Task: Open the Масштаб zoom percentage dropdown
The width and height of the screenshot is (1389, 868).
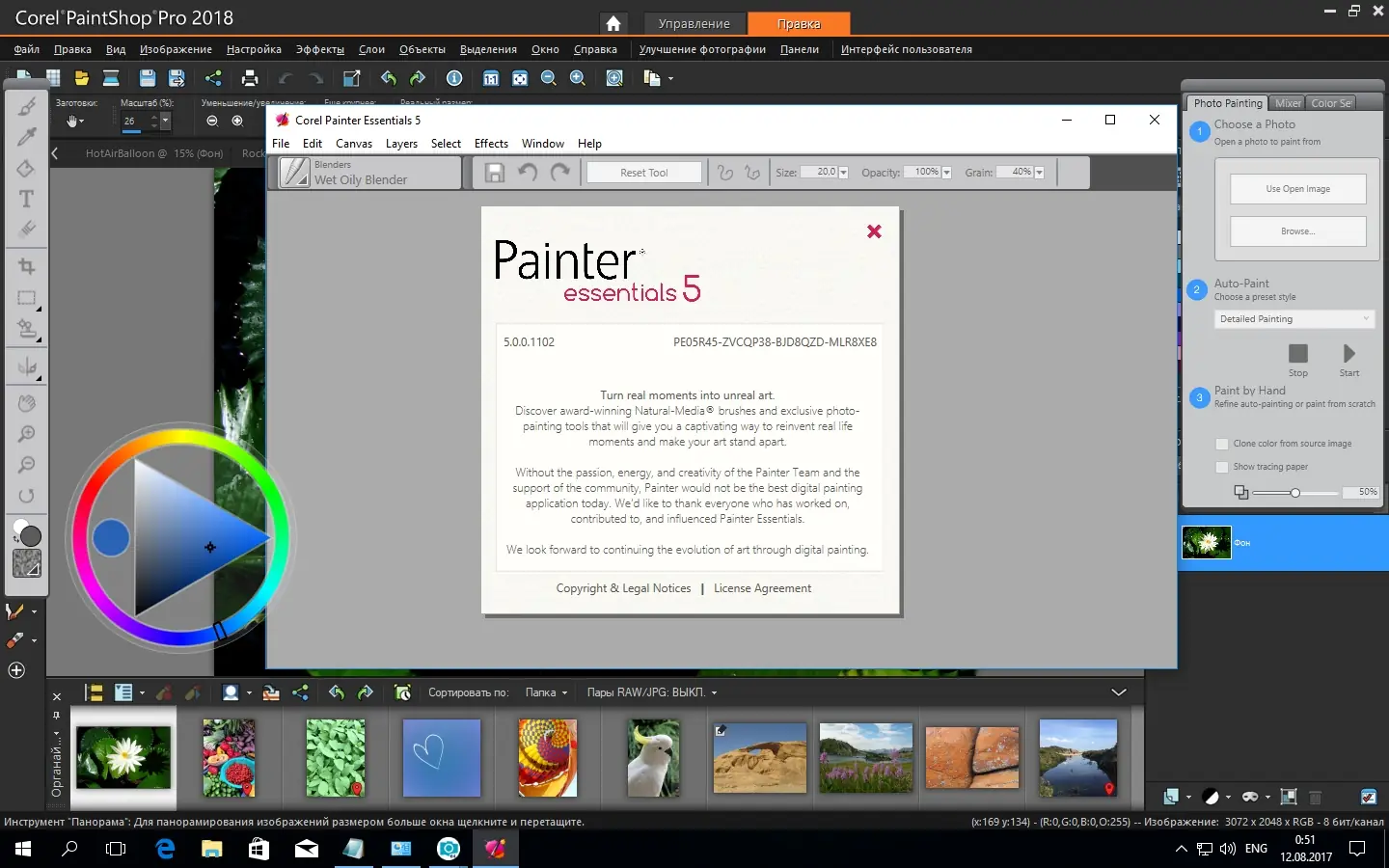Action: (166, 121)
